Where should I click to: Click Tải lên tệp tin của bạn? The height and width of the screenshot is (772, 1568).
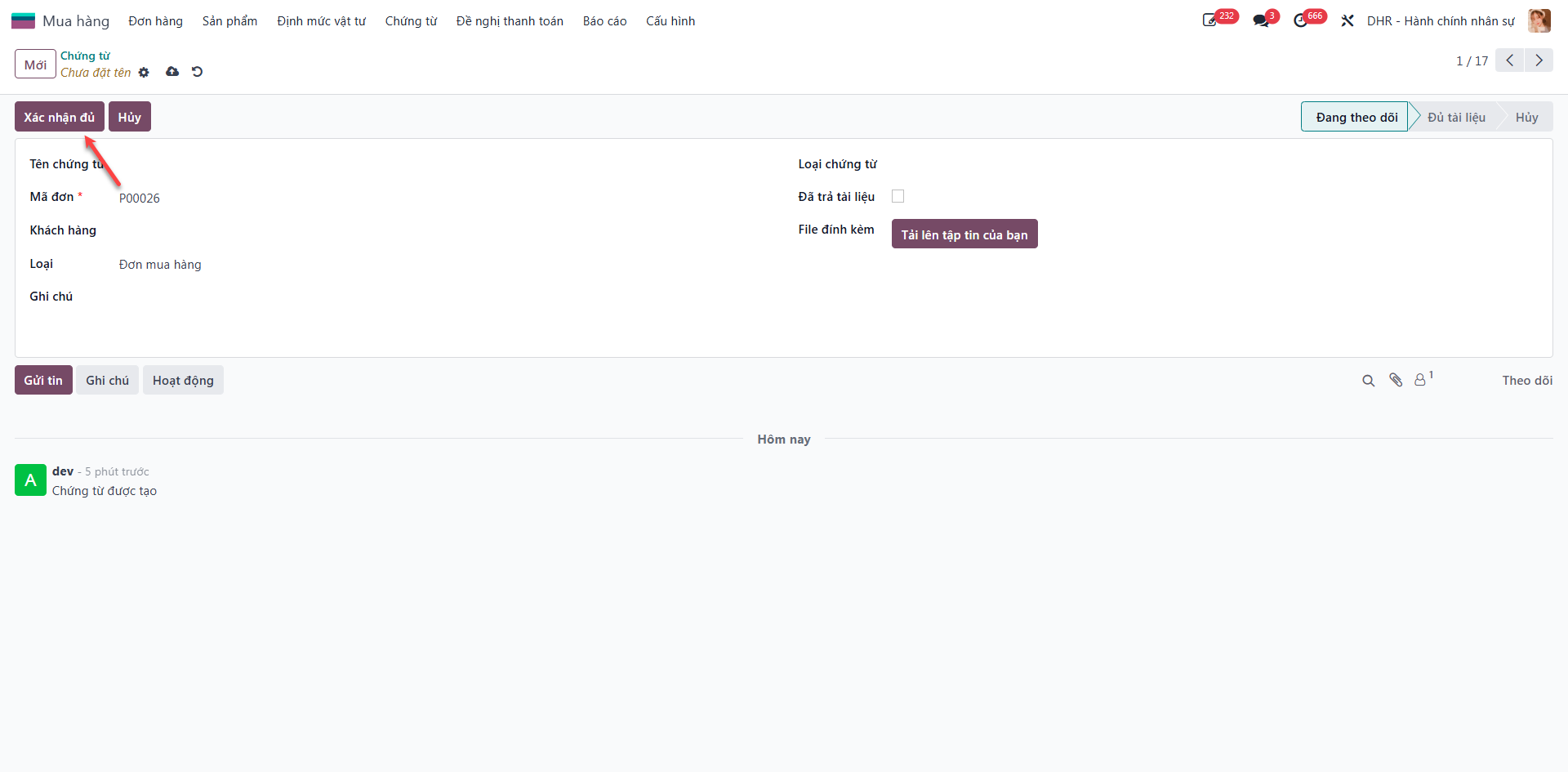pyautogui.click(x=964, y=234)
